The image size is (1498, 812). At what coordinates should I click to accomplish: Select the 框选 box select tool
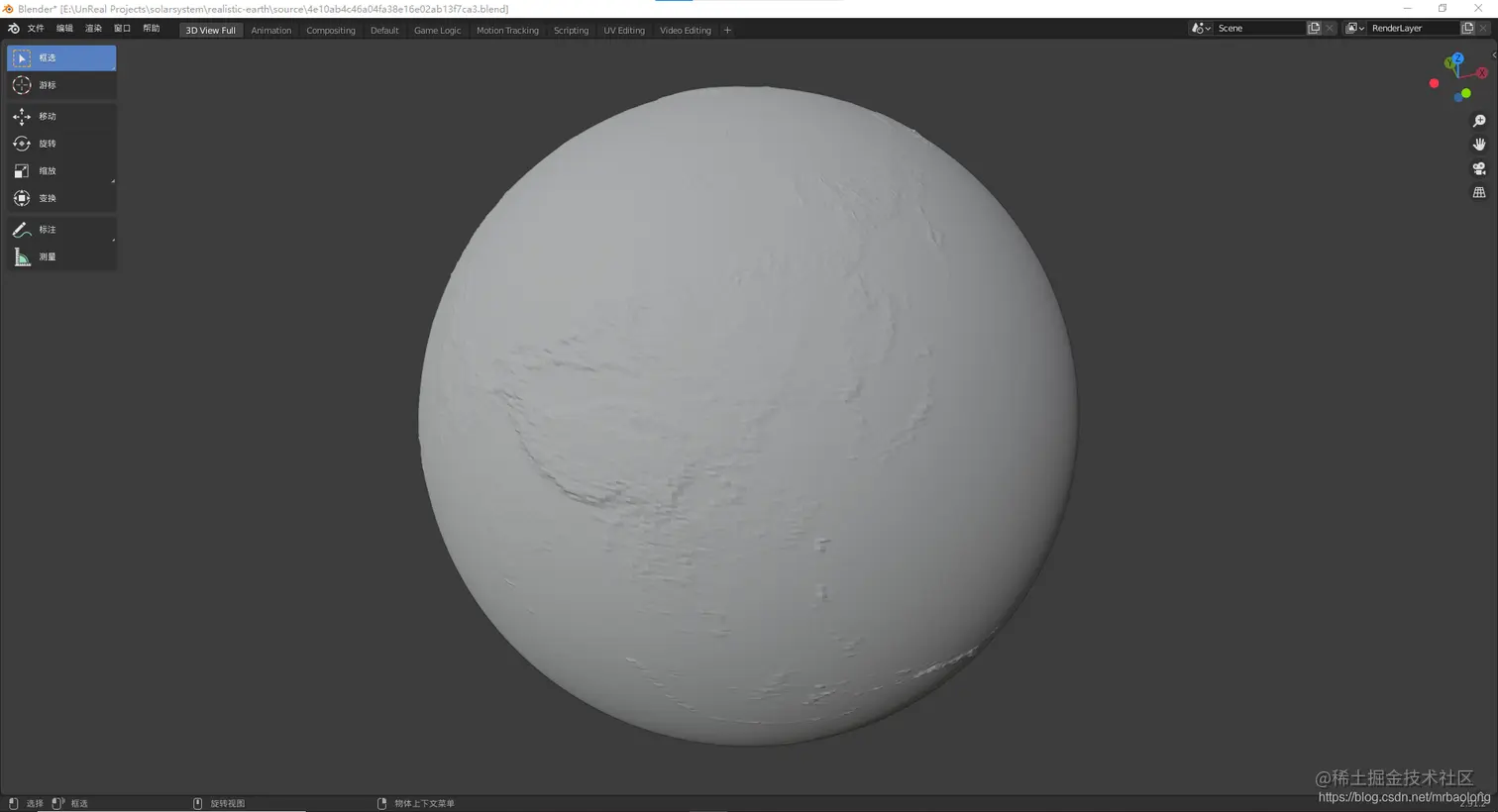click(60, 58)
